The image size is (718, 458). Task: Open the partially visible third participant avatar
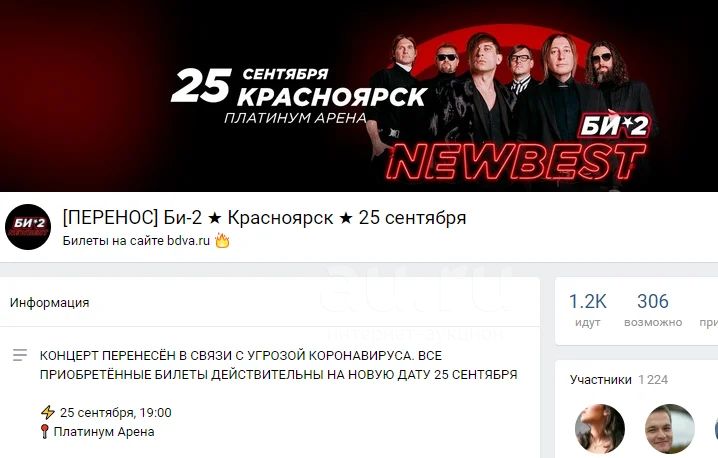tap(716, 429)
